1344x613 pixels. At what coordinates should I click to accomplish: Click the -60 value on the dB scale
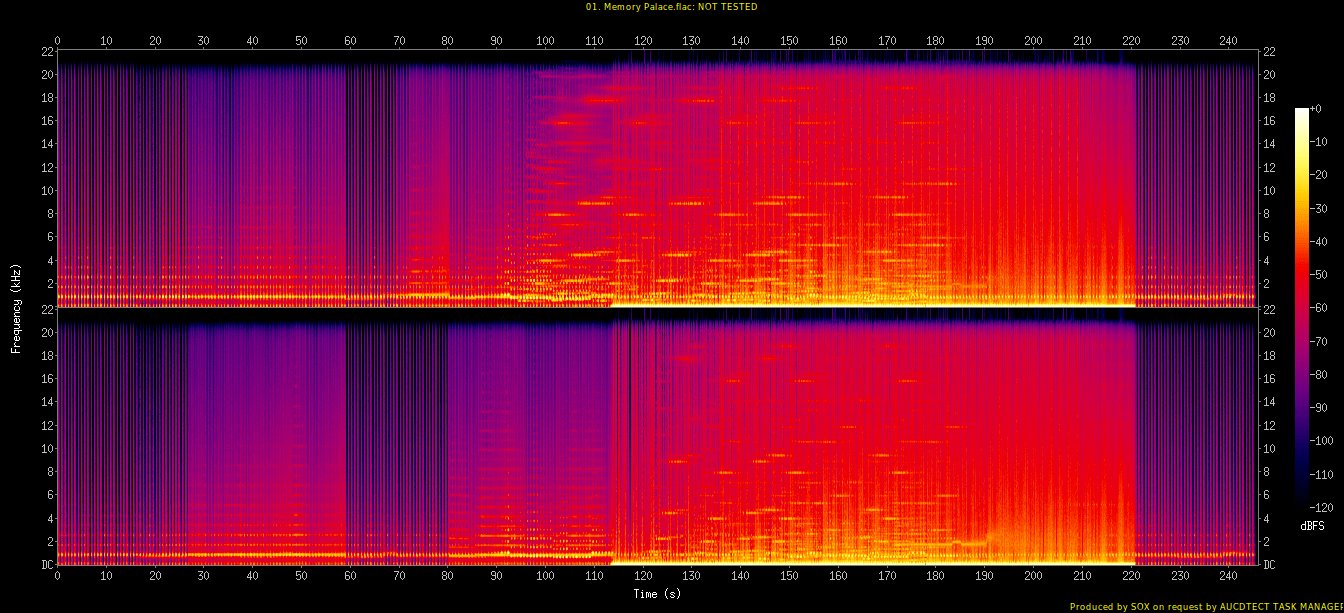click(1316, 308)
